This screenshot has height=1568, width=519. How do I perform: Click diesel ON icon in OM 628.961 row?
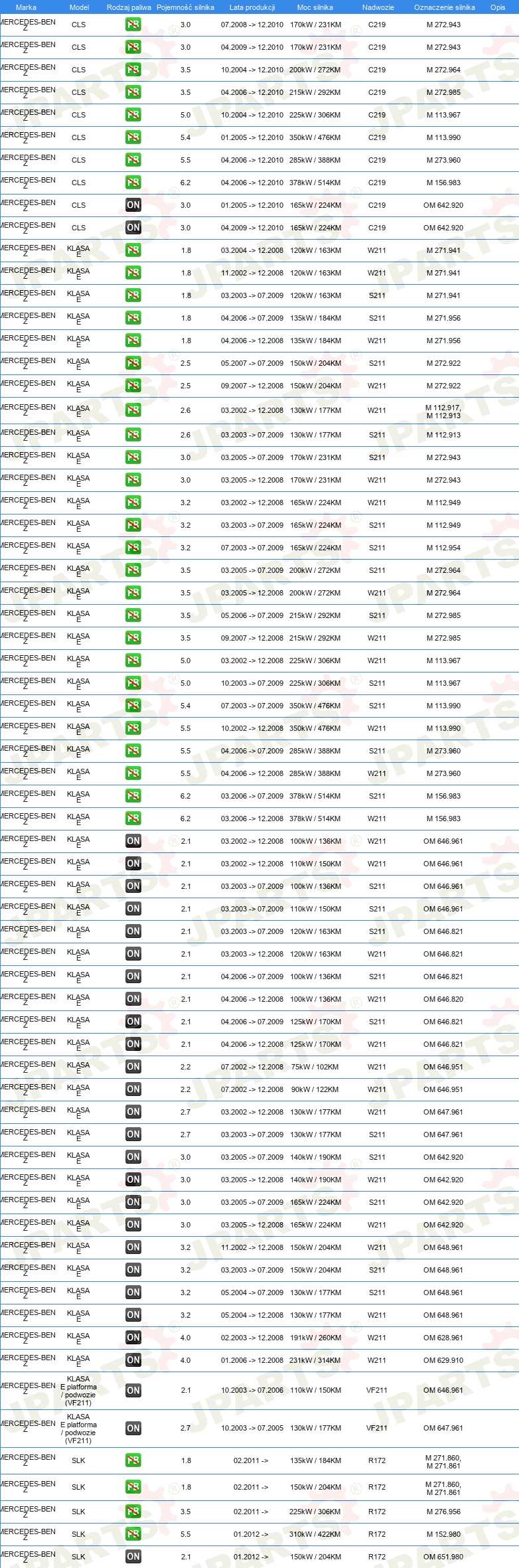tap(133, 1338)
